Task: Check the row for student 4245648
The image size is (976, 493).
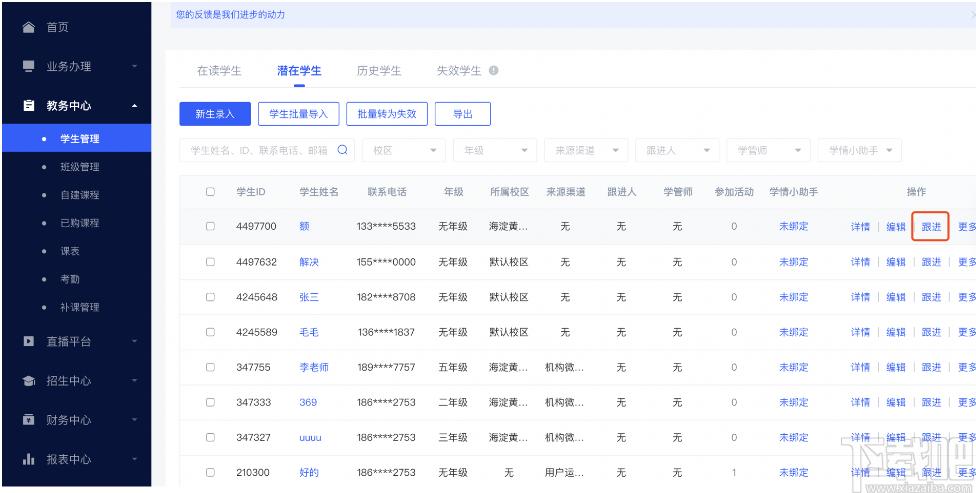Action: (x=210, y=297)
